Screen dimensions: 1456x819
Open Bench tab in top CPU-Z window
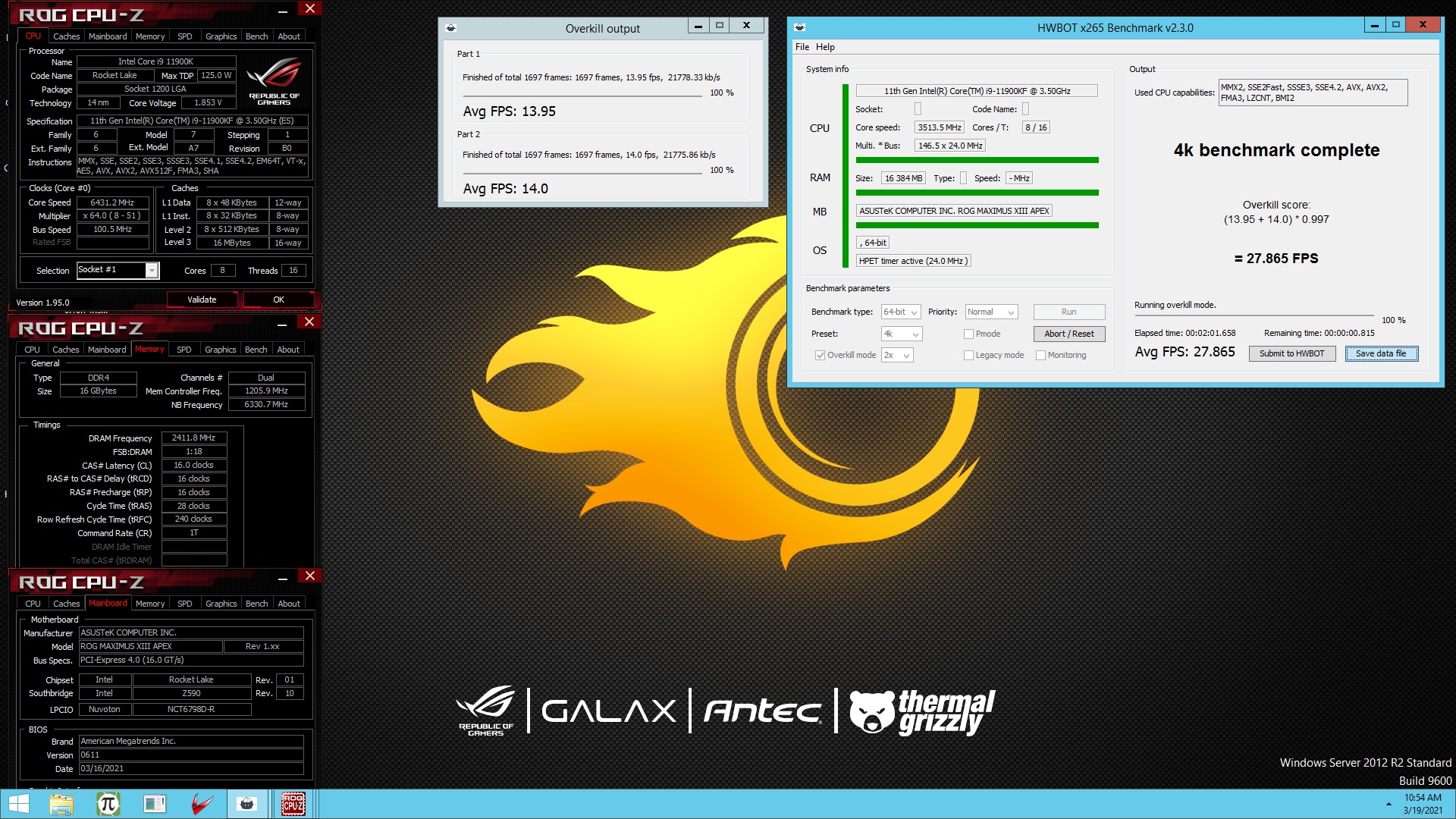pos(256,36)
